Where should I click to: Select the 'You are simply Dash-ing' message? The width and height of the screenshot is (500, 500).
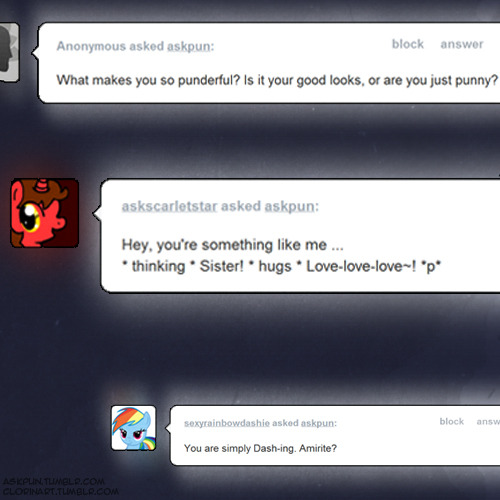point(260,448)
